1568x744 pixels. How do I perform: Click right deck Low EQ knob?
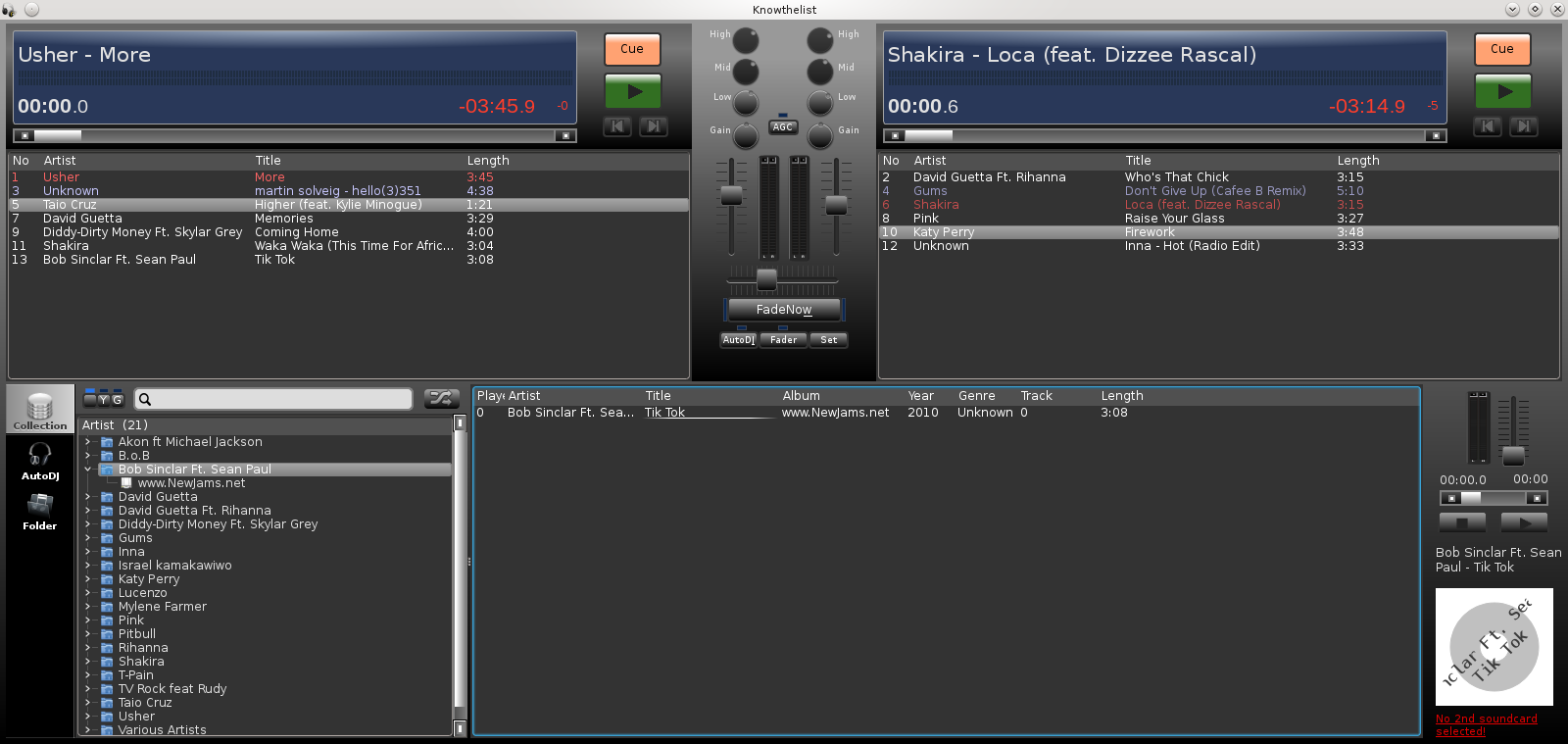(820, 103)
